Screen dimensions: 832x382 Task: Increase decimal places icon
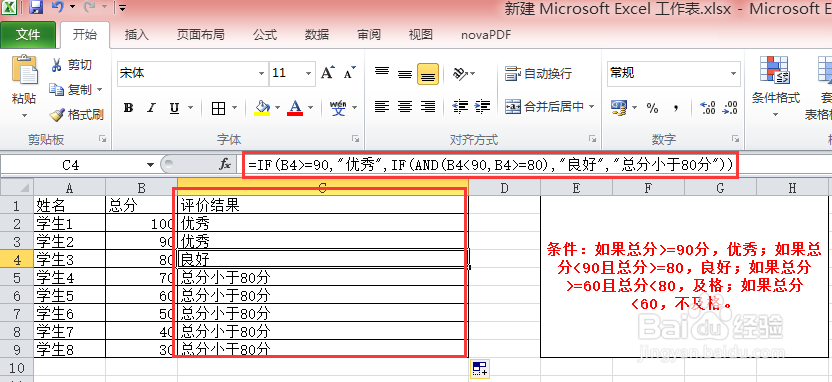tap(708, 108)
